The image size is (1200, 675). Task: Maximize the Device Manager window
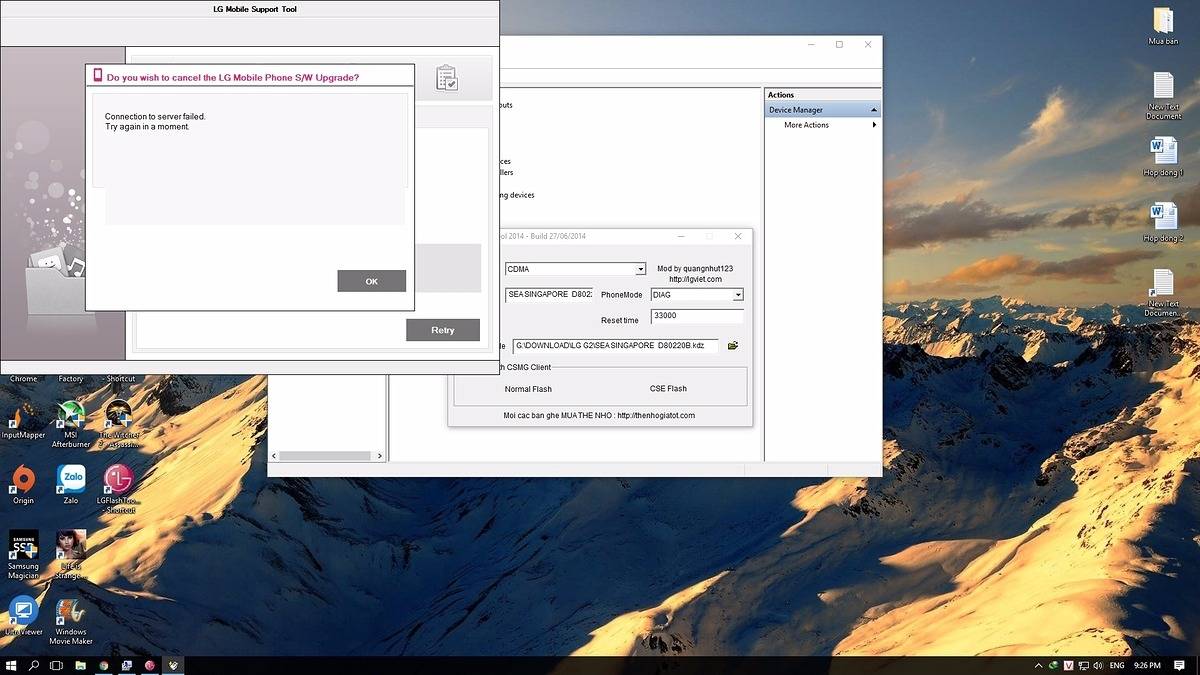click(839, 44)
